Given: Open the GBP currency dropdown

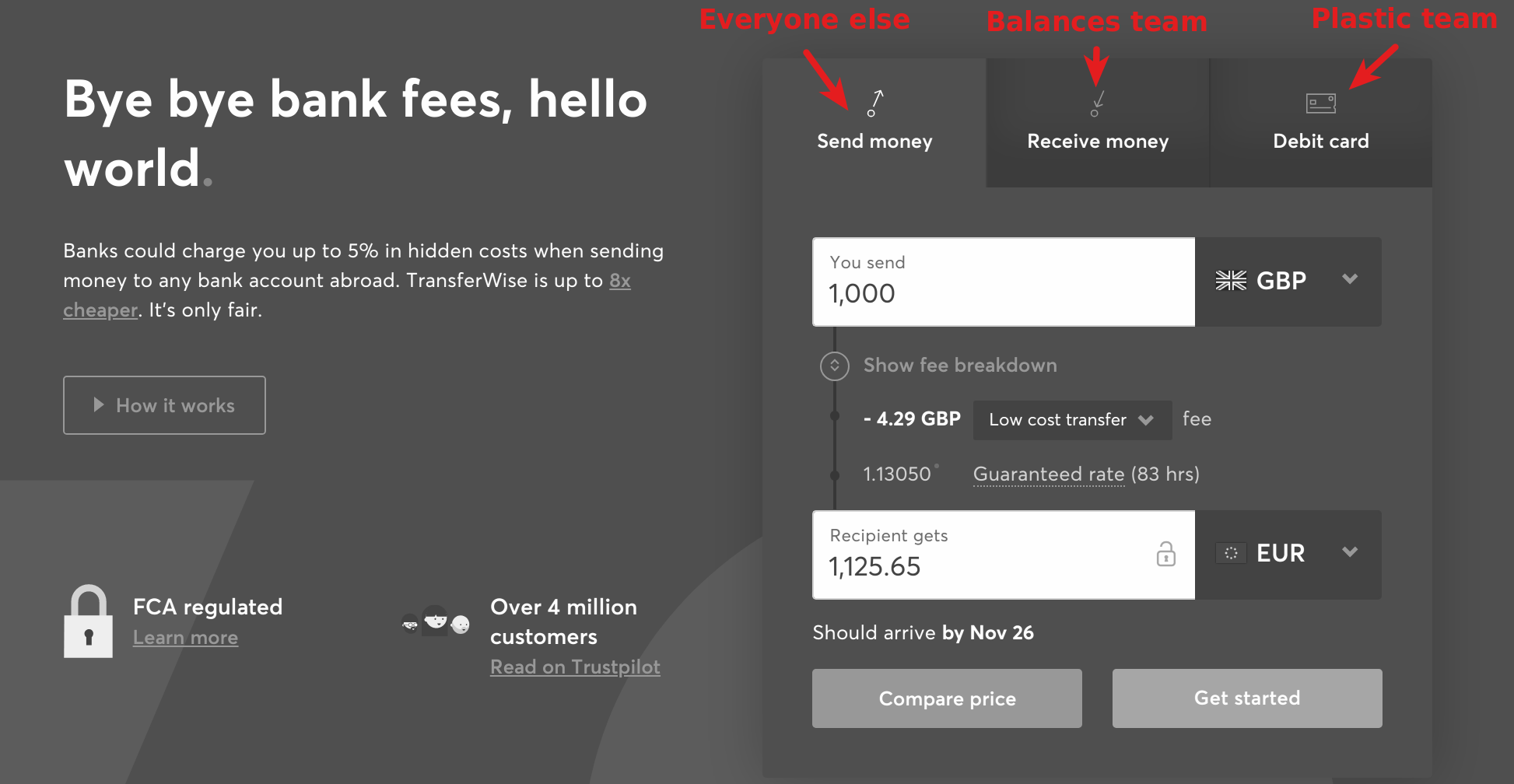Looking at the screenshot, I should tap(1288, 282).
